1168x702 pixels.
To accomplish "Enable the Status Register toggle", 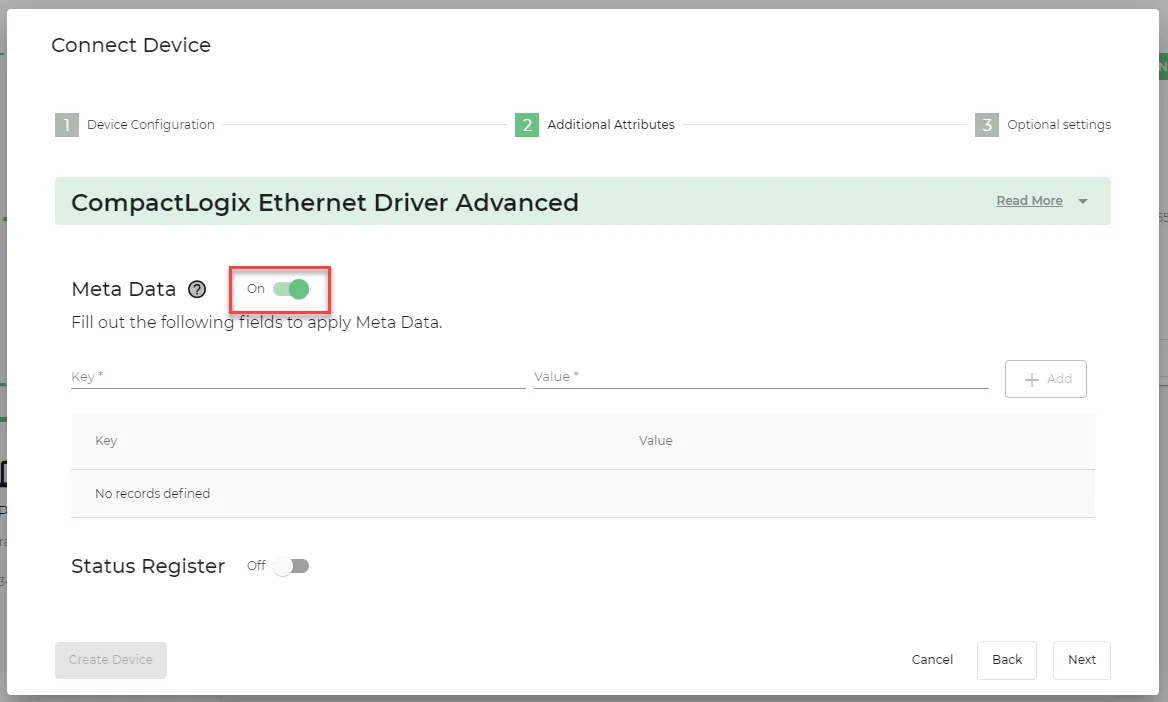I will [x=291, y=566].
